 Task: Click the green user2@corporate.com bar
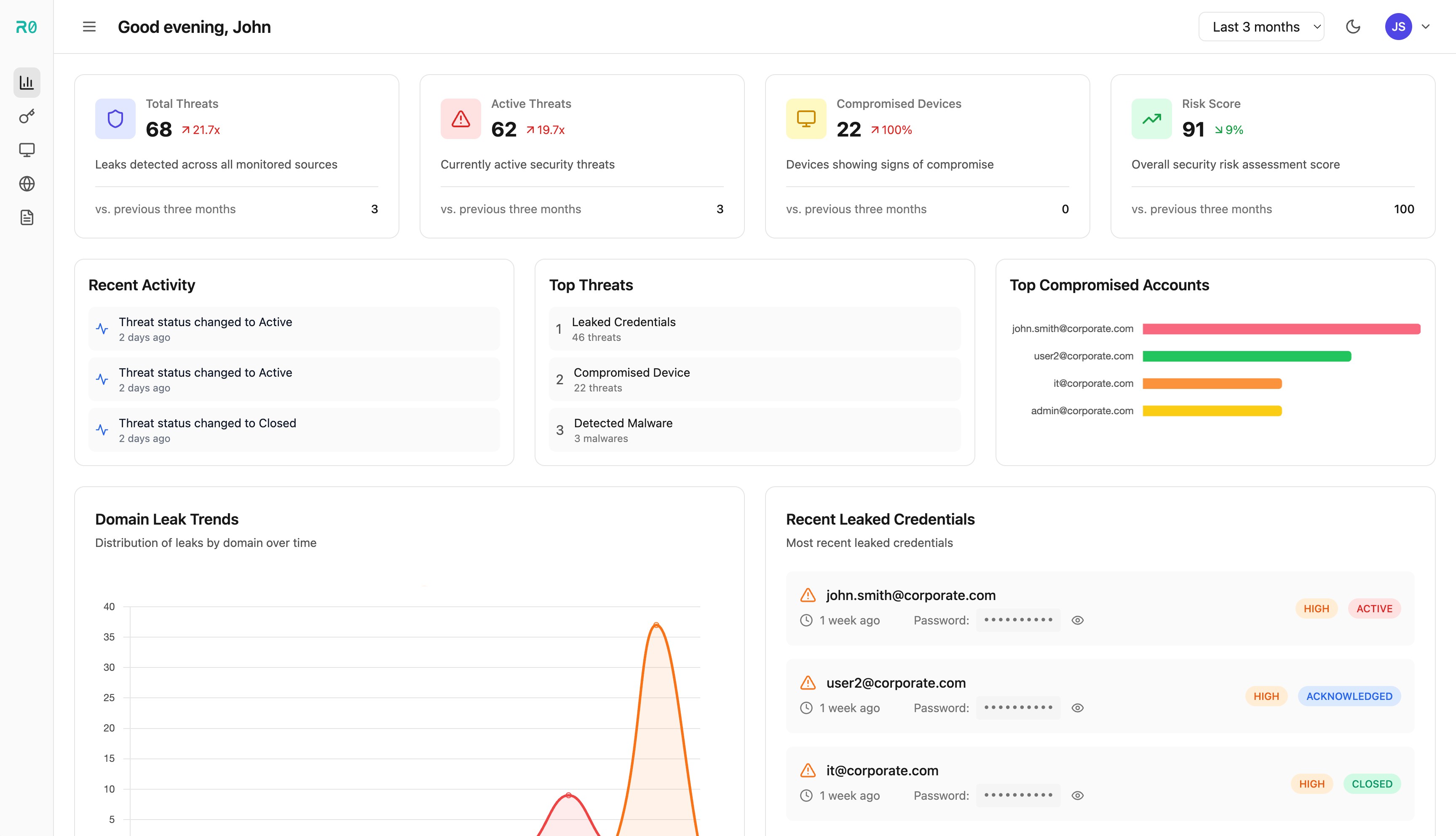(1247, 356)
